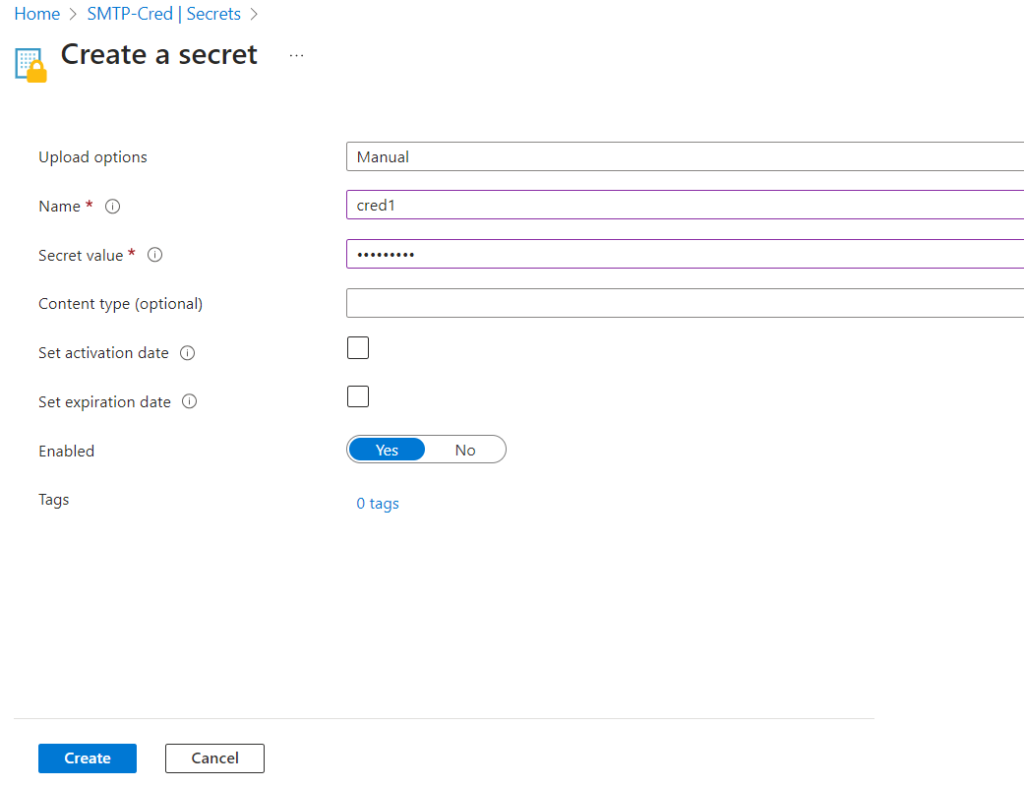Click the Set expiration date info icon
This screenshot has height=787, width=1024.
[x=189, y=402]
